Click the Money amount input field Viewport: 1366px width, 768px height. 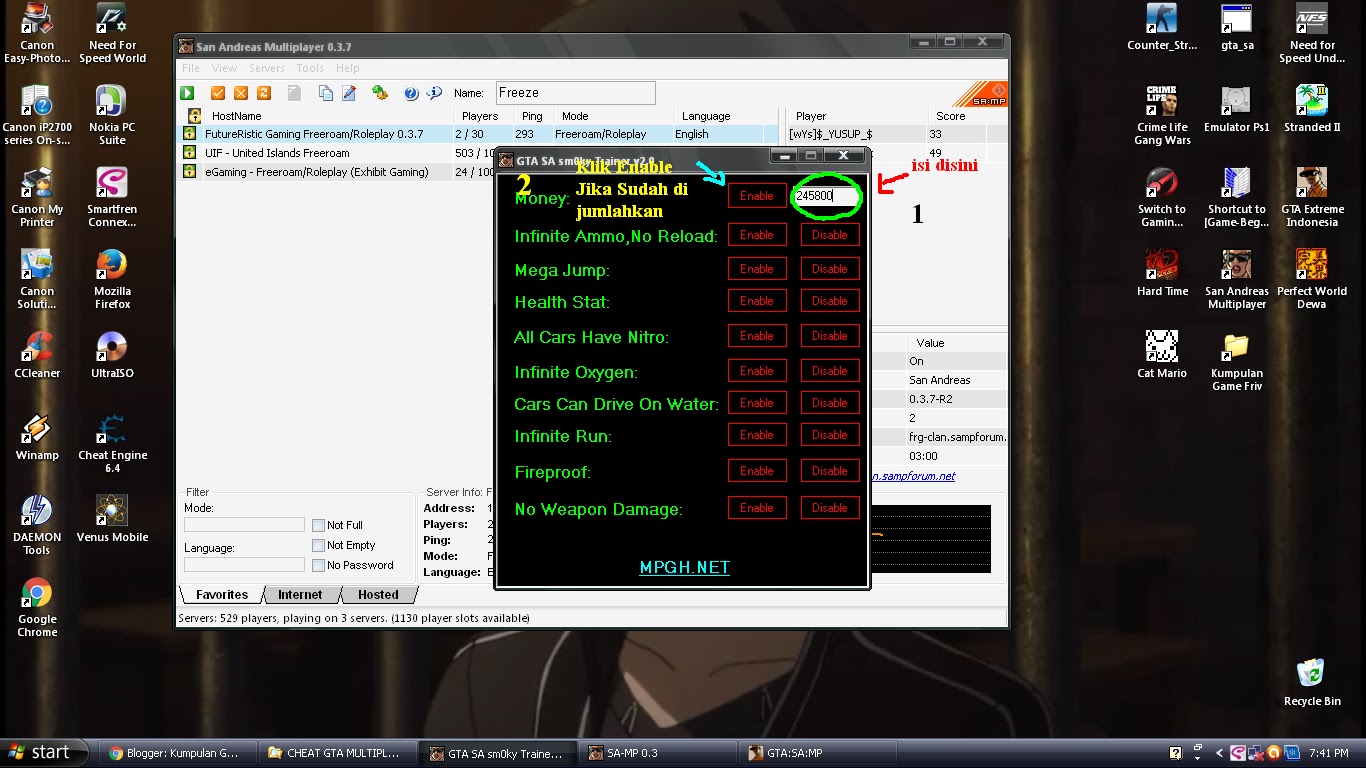(827, 196)
